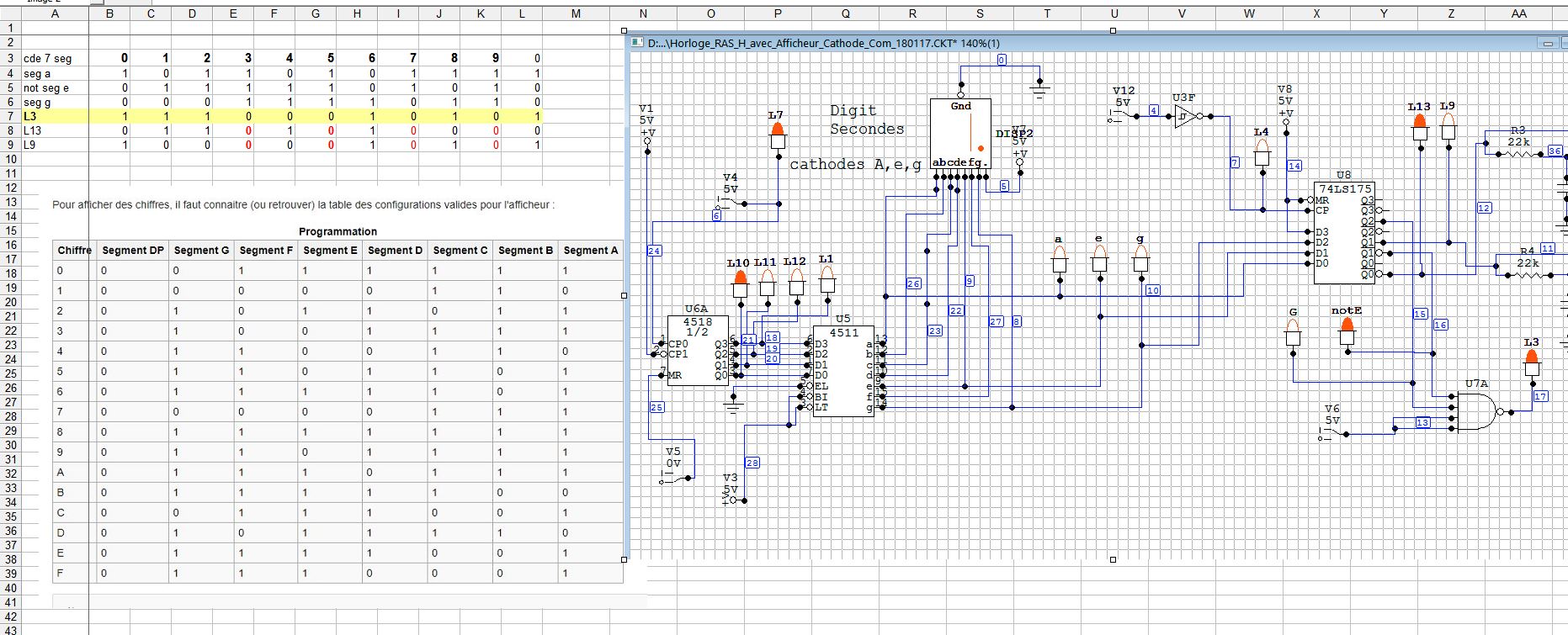Click node label 28 above the V3 source
Screen dimensions: 1568x635
[x=752, y=463]
